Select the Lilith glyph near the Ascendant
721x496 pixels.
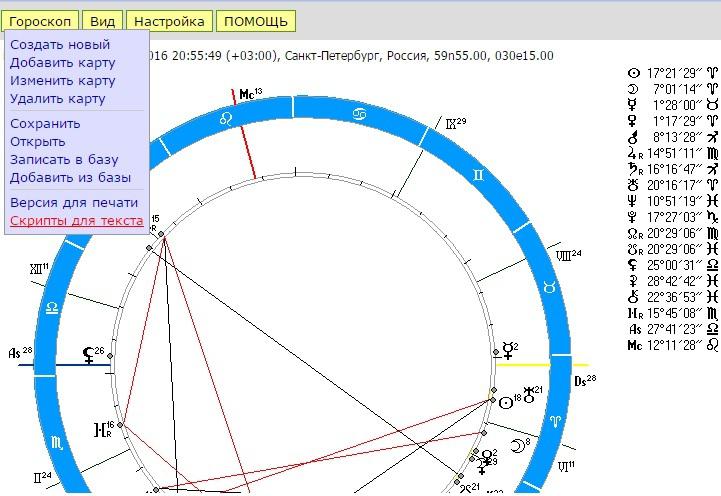pyautogui.click(x=88, y=355)
